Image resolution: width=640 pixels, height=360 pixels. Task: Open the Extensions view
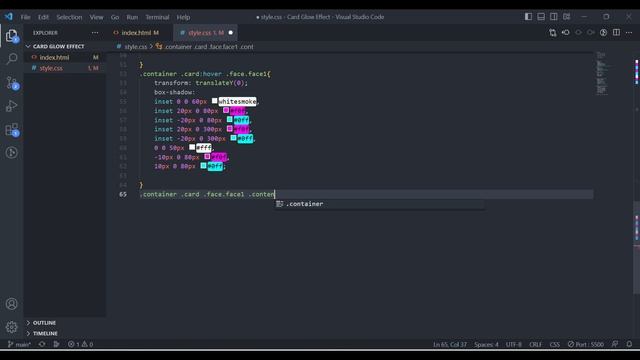pyautogui.click(x=11, y=130)
